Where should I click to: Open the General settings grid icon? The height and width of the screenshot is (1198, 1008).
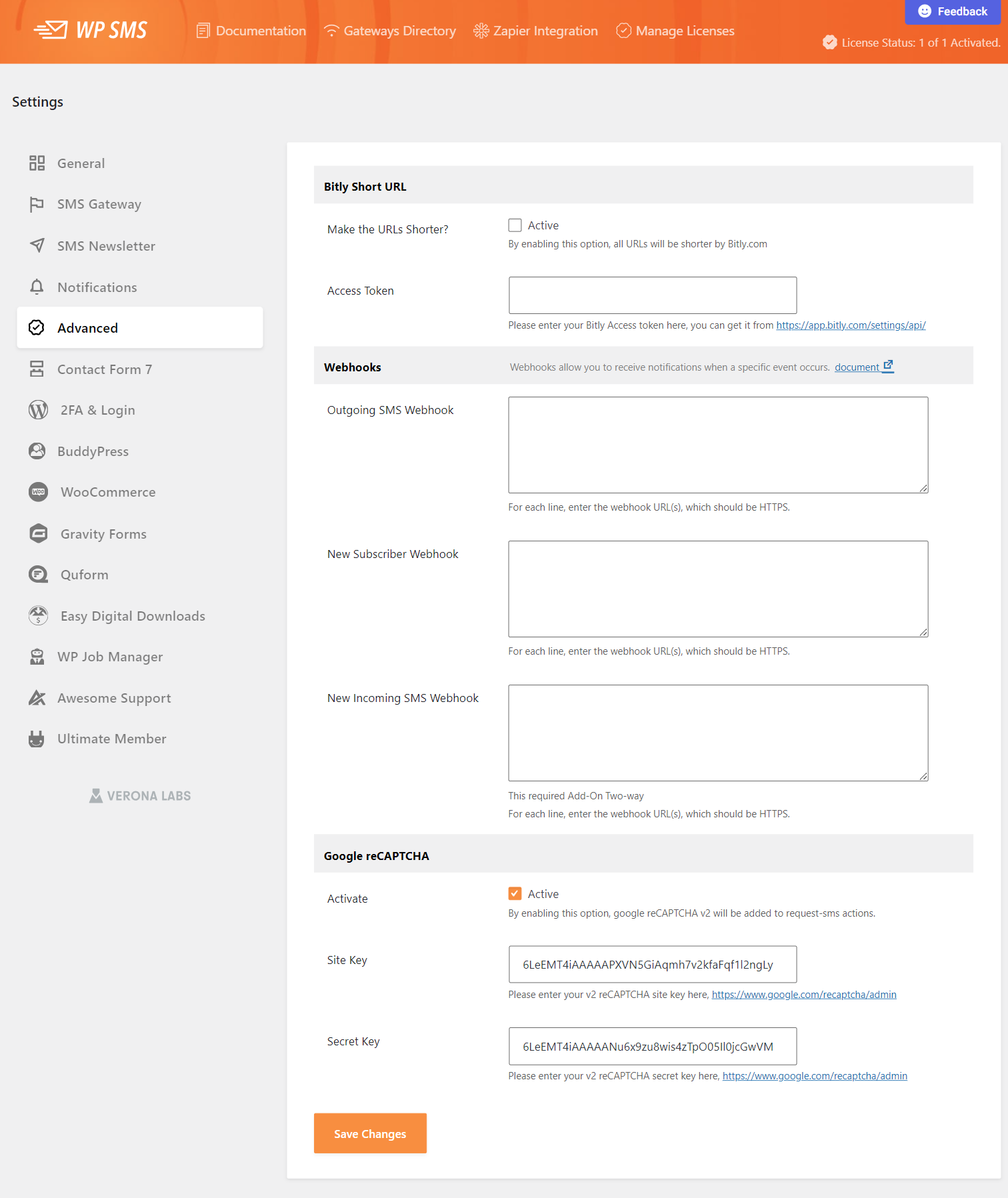tap(37, 163)
